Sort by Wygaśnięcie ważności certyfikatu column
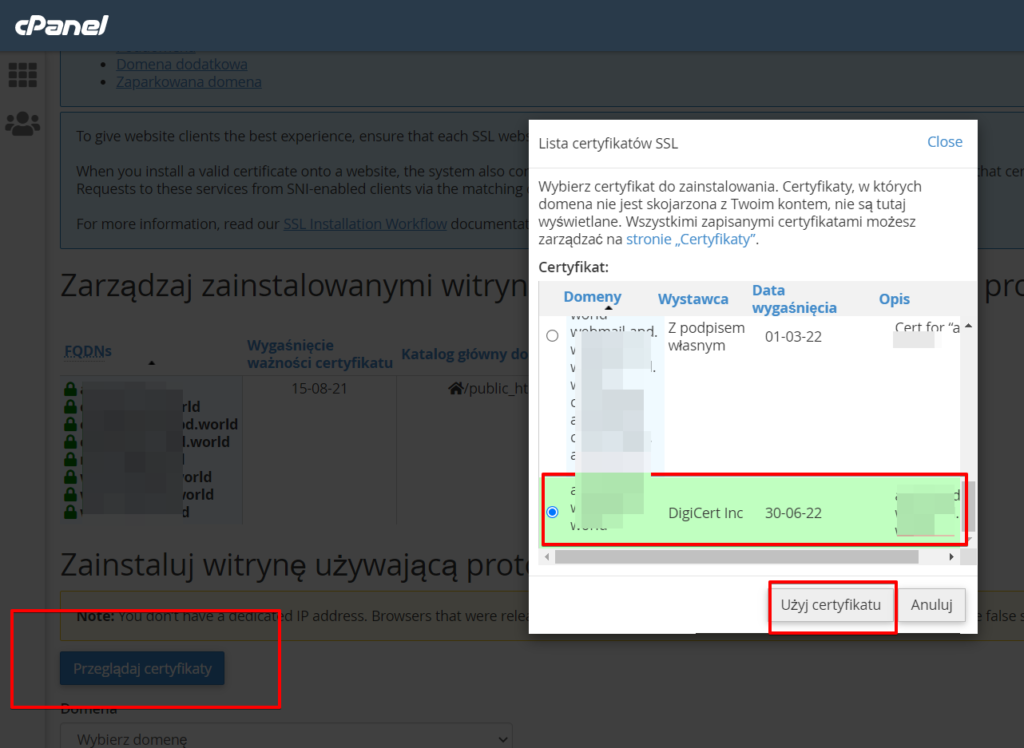Viewport: 1024px width, 748px height. click(319, 353)
